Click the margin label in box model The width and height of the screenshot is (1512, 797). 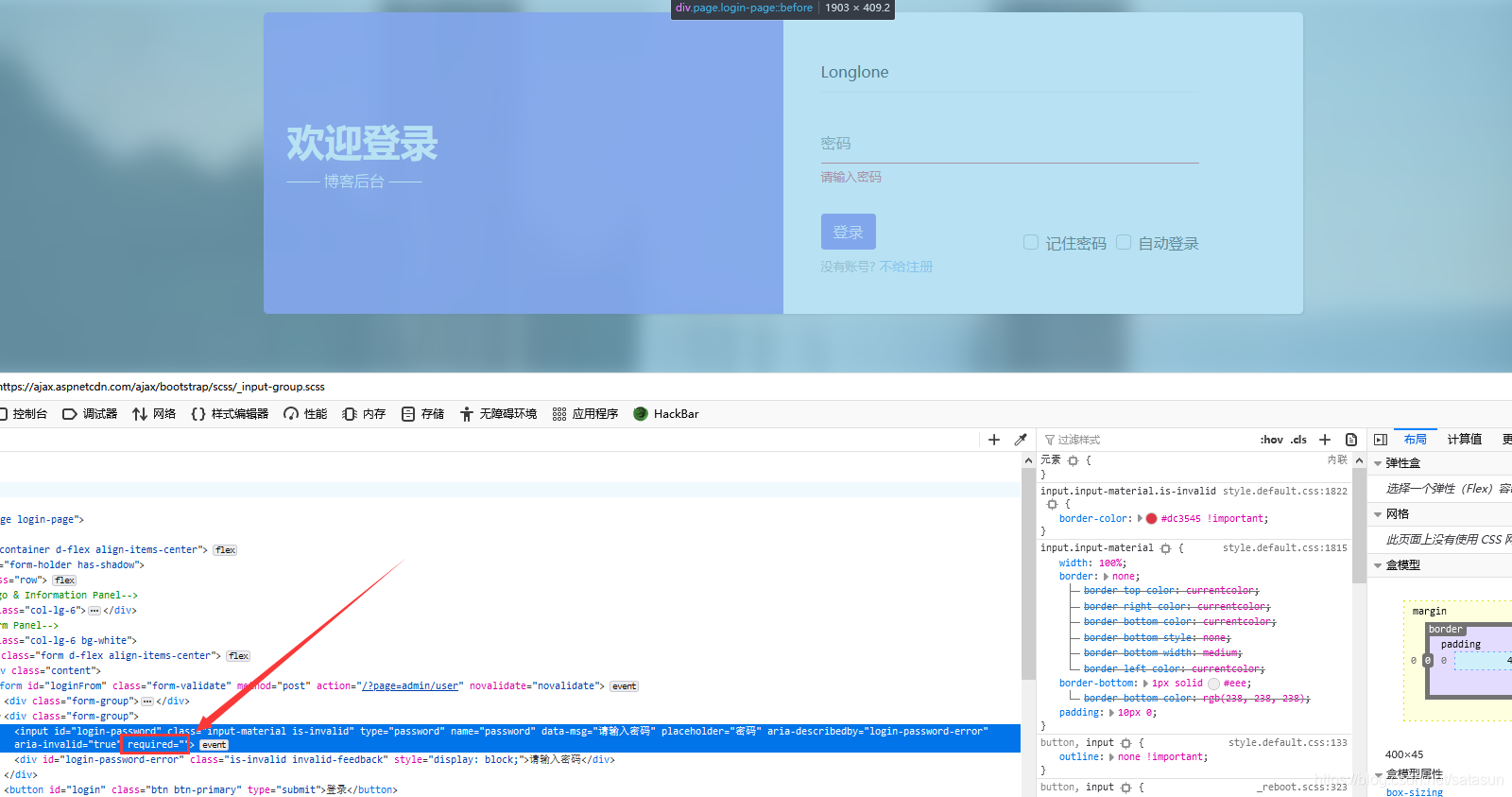(x=1429, y=612)
